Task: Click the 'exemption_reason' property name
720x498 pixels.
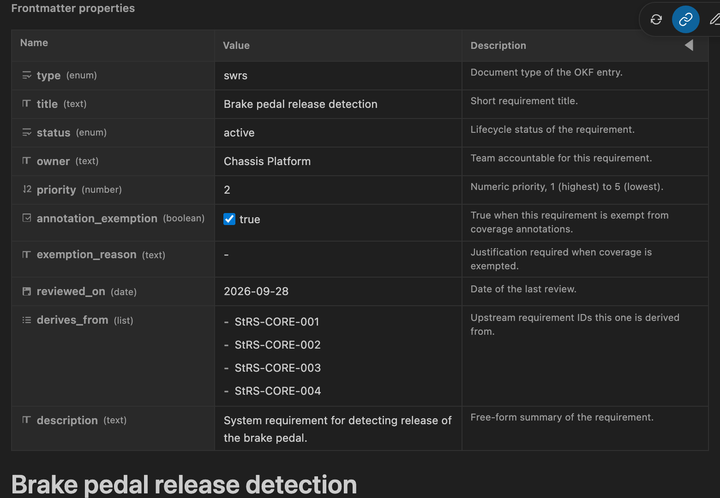Action: tap(86, 254)
